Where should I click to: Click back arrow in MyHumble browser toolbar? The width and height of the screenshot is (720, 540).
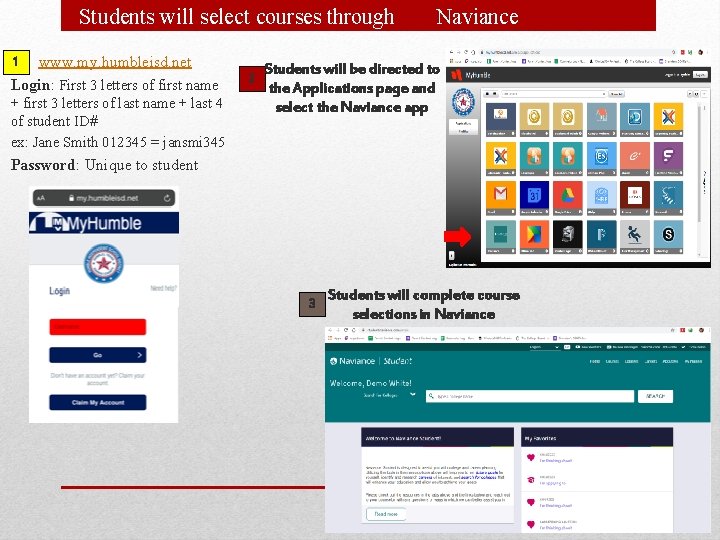[451, 52]
